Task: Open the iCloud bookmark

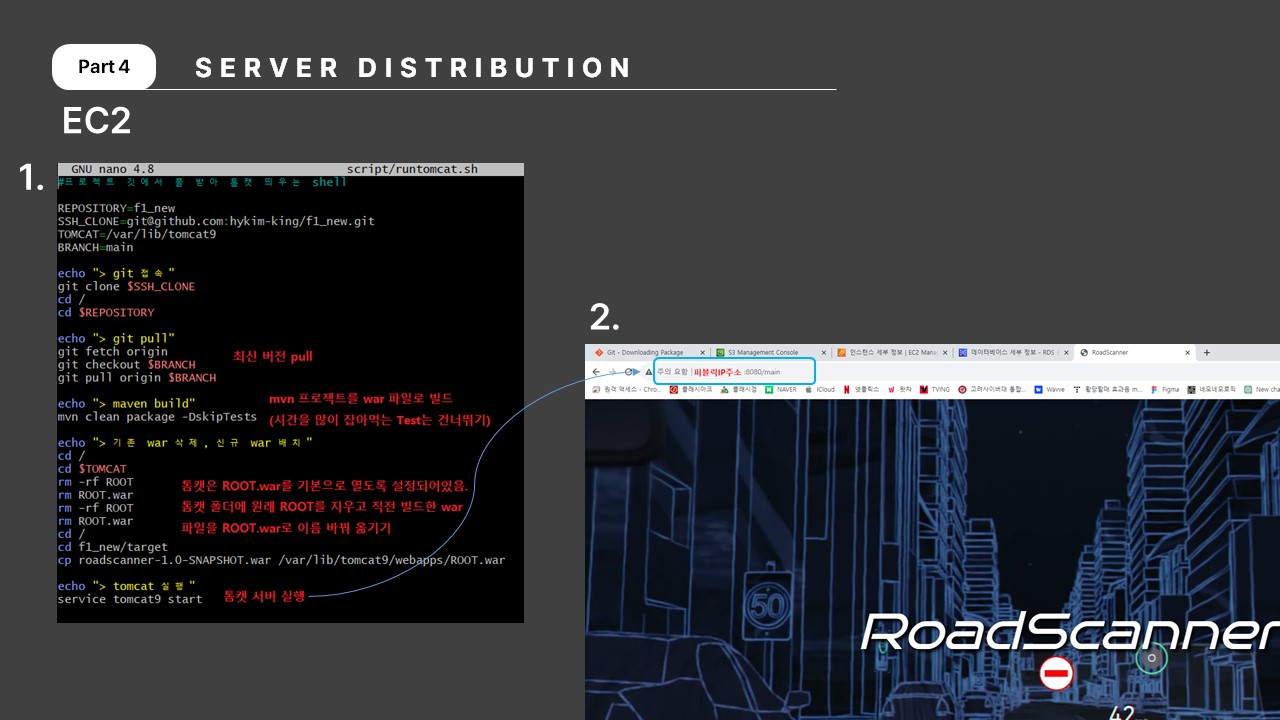Action: pos(820,389)
